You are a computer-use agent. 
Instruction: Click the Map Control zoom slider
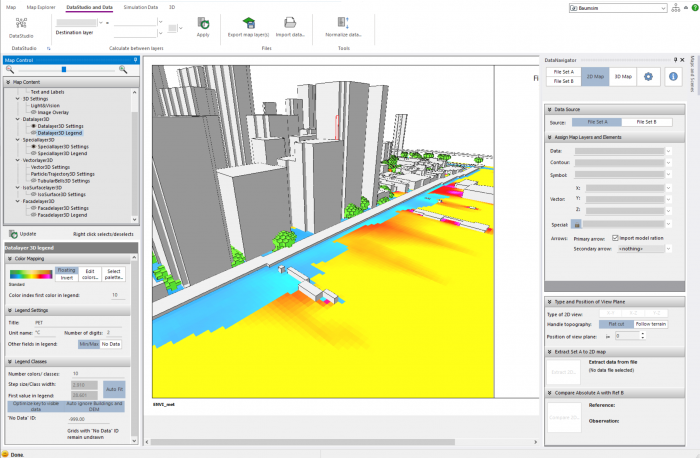[x=63, y=69]
